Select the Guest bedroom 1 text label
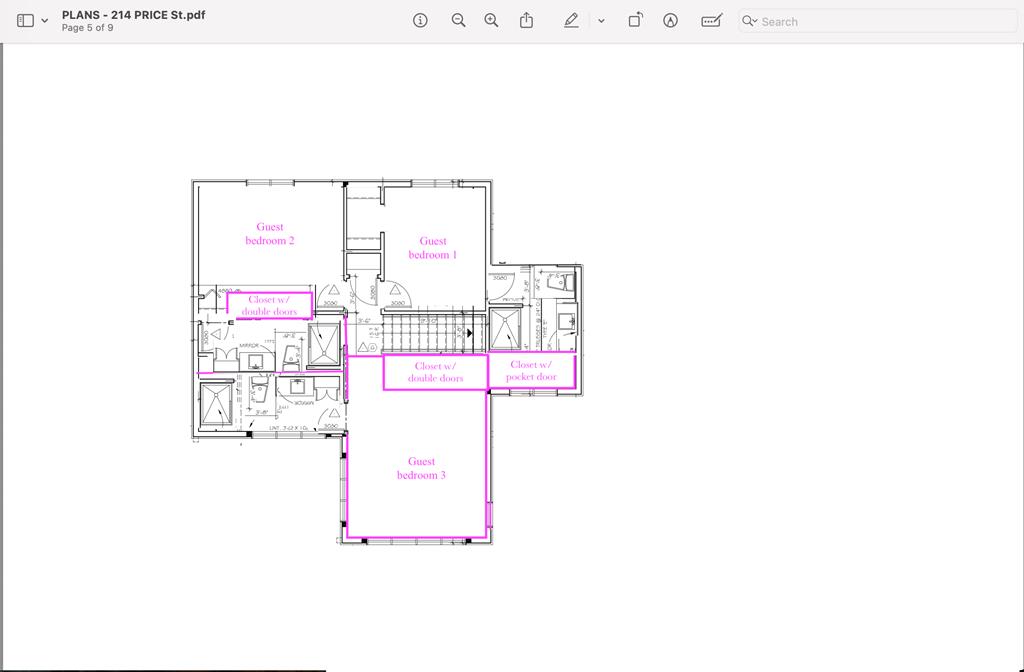The width and height of the screenshot is (1024, 672). tap(433, 248)
